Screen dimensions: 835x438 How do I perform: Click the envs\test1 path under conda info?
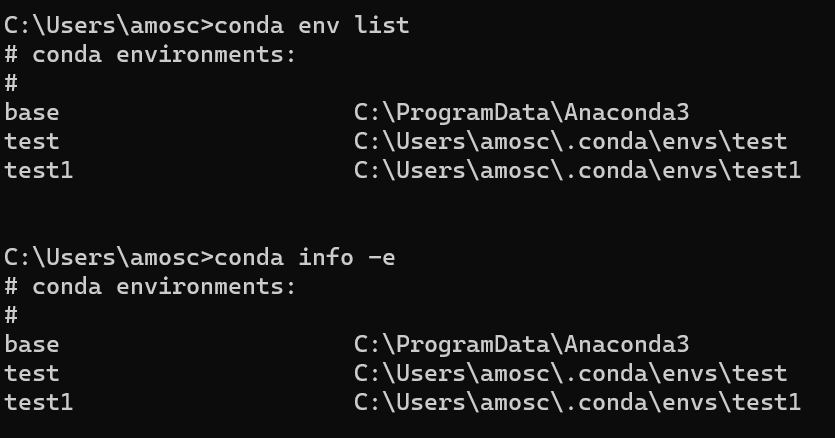pyautogui.click(x=577, y=402)
